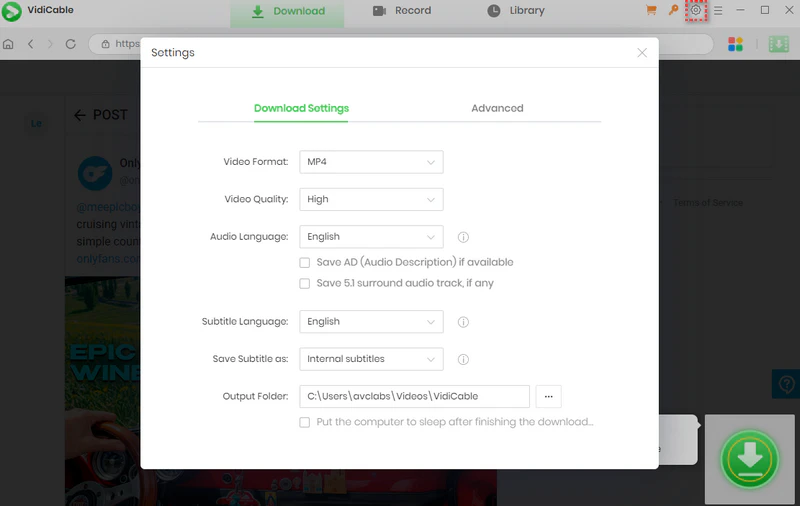The height and width of the screenshot is (506, 800).
Task: Browse output folder with the ... button
Action: (548, 396)
